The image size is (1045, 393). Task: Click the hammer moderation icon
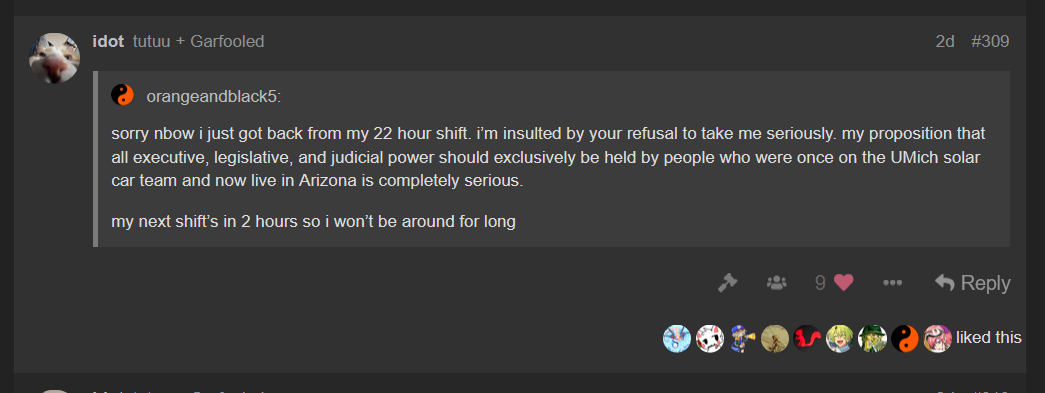point(727,283)
